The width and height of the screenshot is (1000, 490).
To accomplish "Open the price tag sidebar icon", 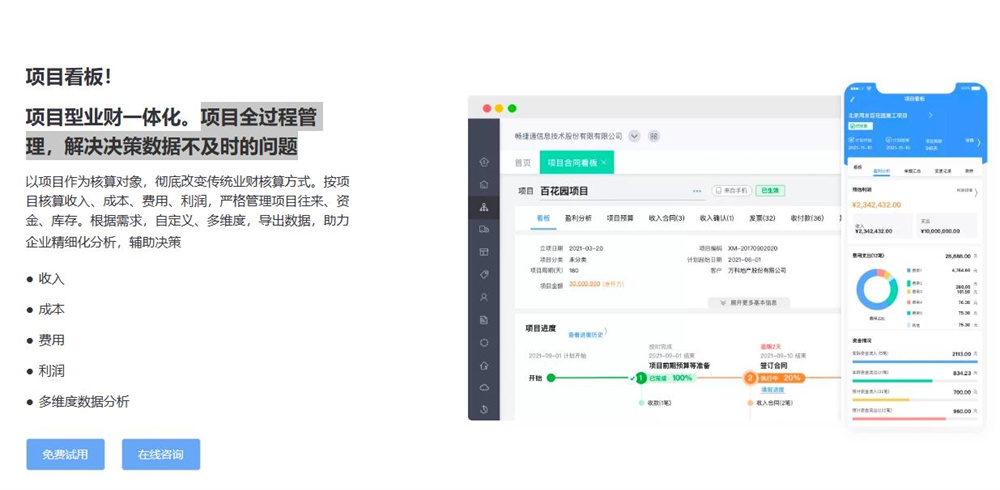I will [x=484, y=275].
